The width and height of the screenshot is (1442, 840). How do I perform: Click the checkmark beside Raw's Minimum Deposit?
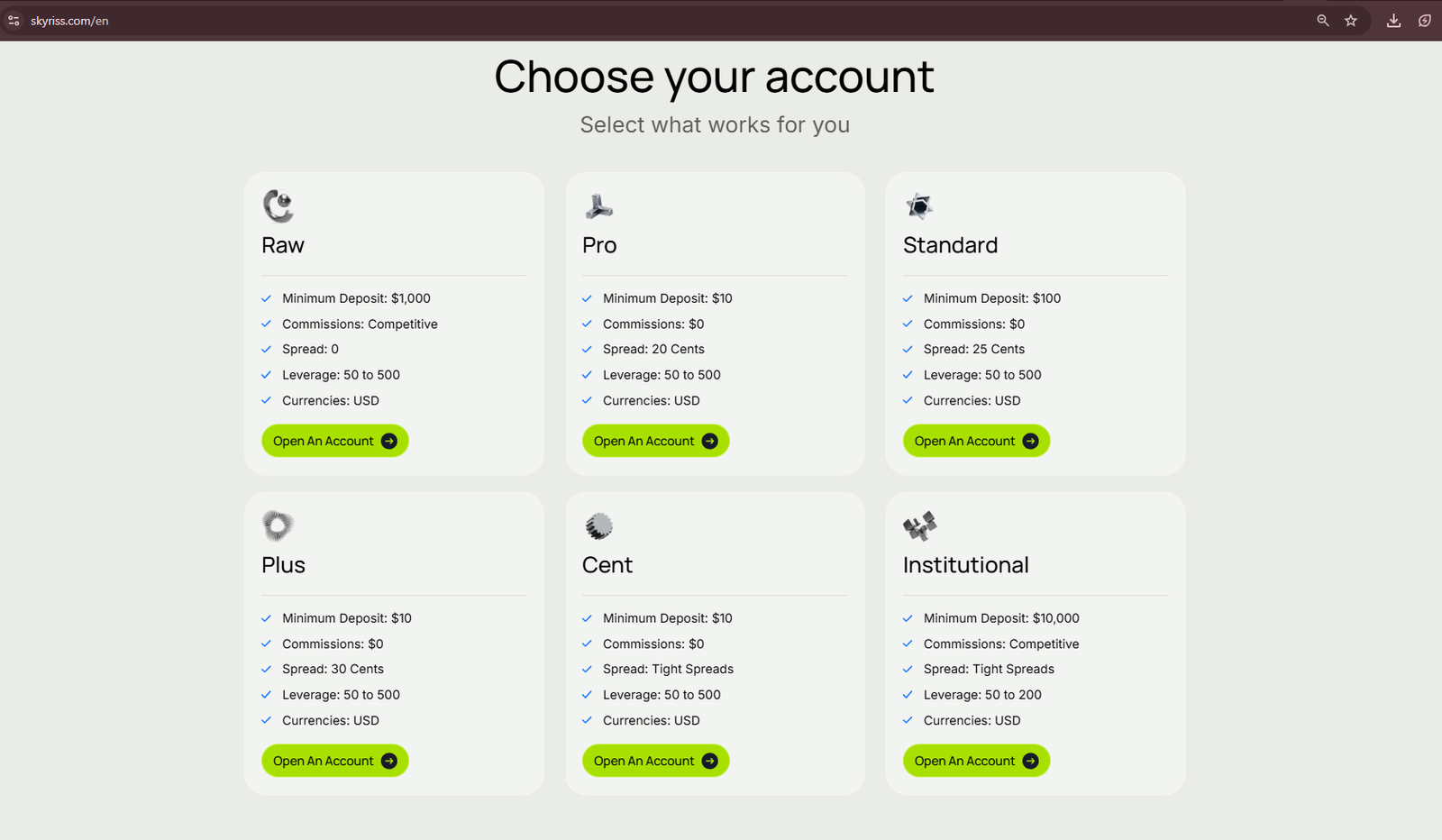pos(266,297)
